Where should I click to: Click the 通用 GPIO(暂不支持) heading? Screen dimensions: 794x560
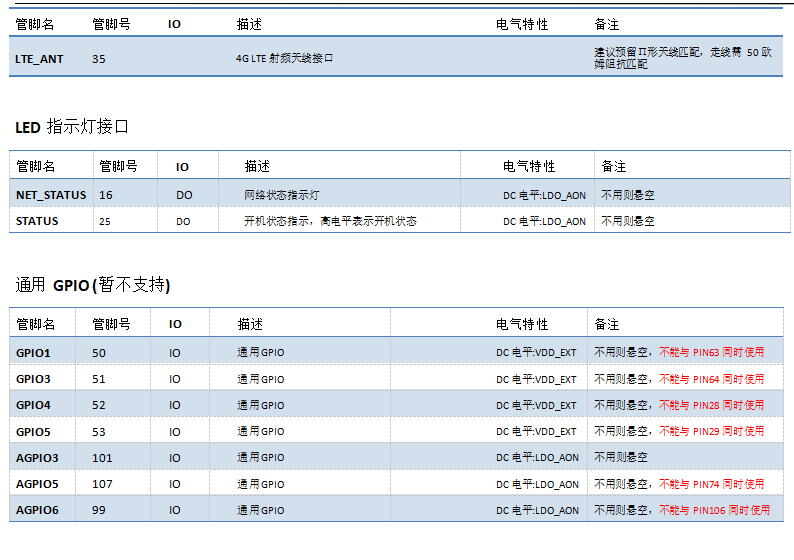[93, 285]
